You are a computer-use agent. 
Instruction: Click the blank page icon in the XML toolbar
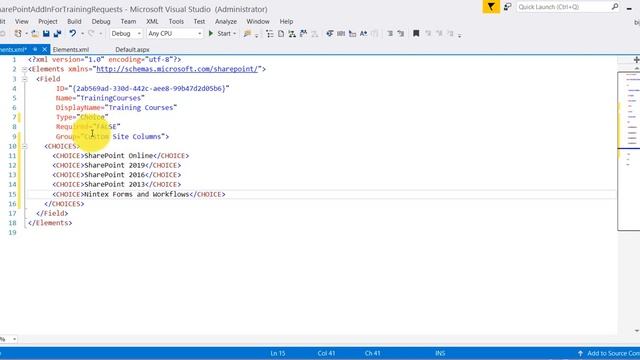[x=281, y=34]
